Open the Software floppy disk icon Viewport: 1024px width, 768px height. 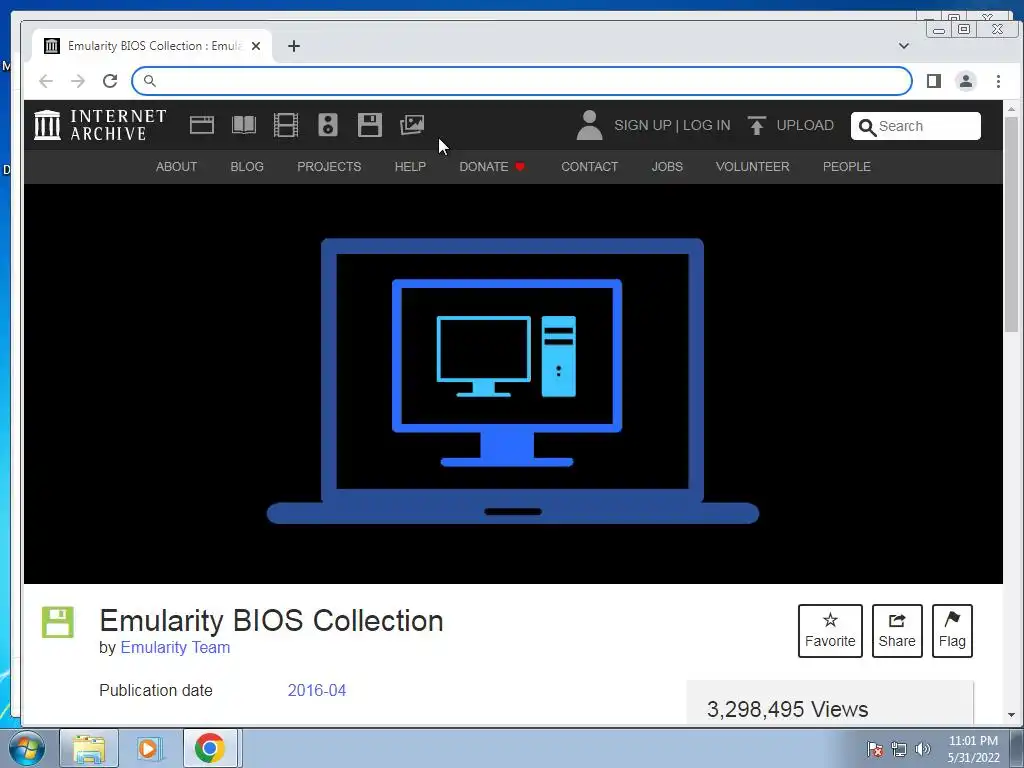370,125
